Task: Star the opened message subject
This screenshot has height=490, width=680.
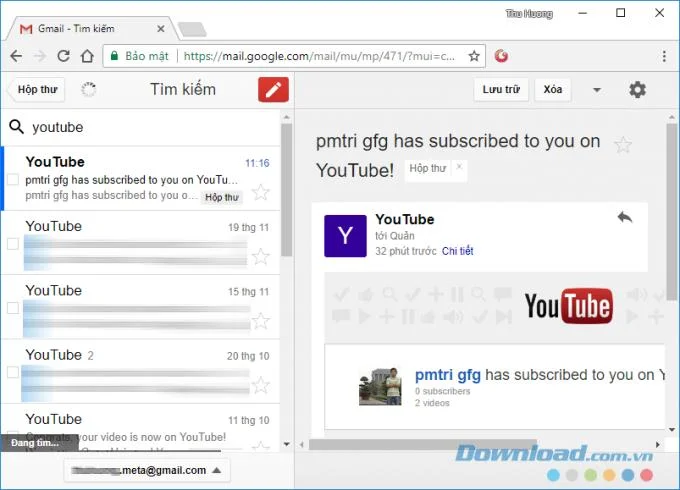Action: click(x=623, y=145)
